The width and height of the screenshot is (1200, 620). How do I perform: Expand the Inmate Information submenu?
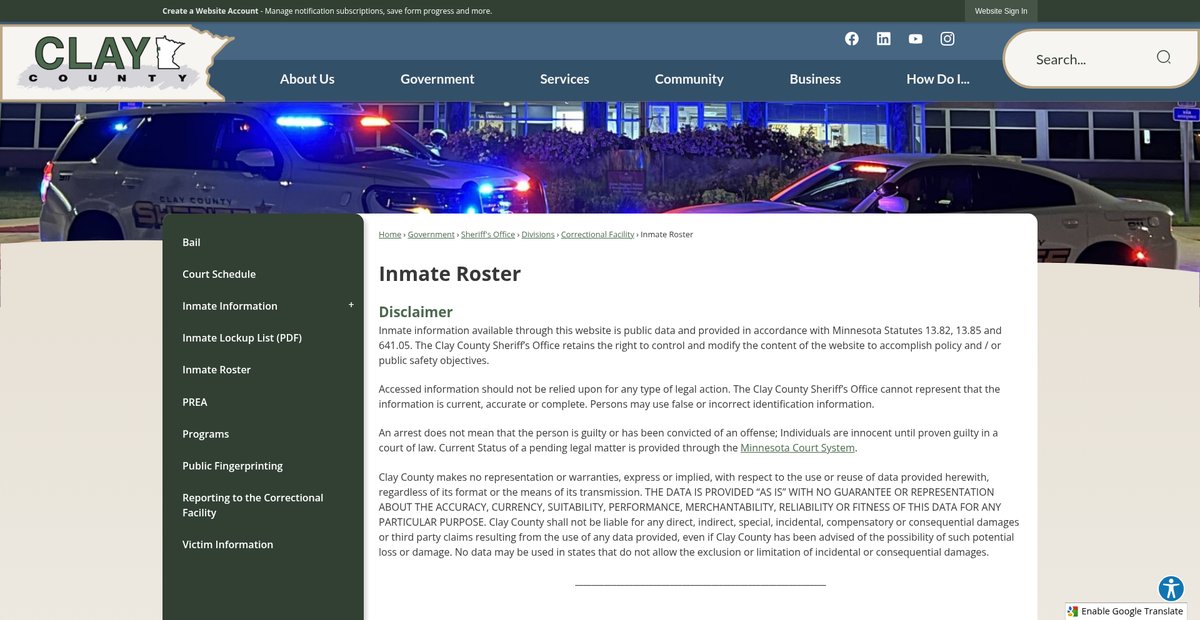point(351,305)
